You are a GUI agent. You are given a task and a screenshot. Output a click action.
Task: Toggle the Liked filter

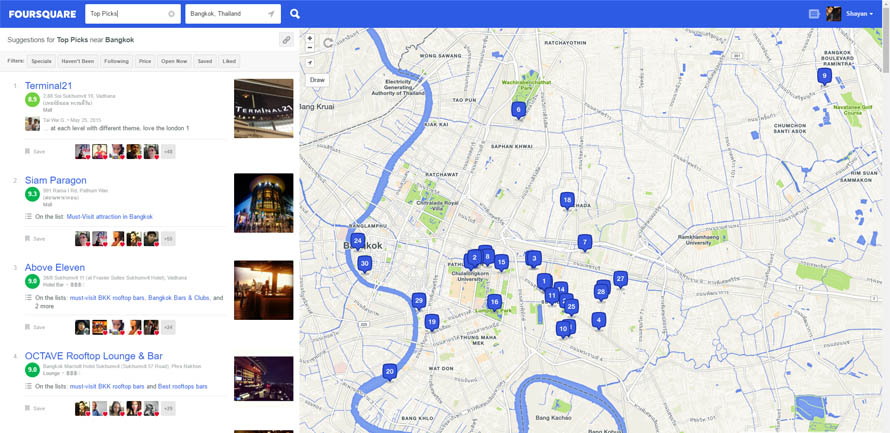coord(229,61)
